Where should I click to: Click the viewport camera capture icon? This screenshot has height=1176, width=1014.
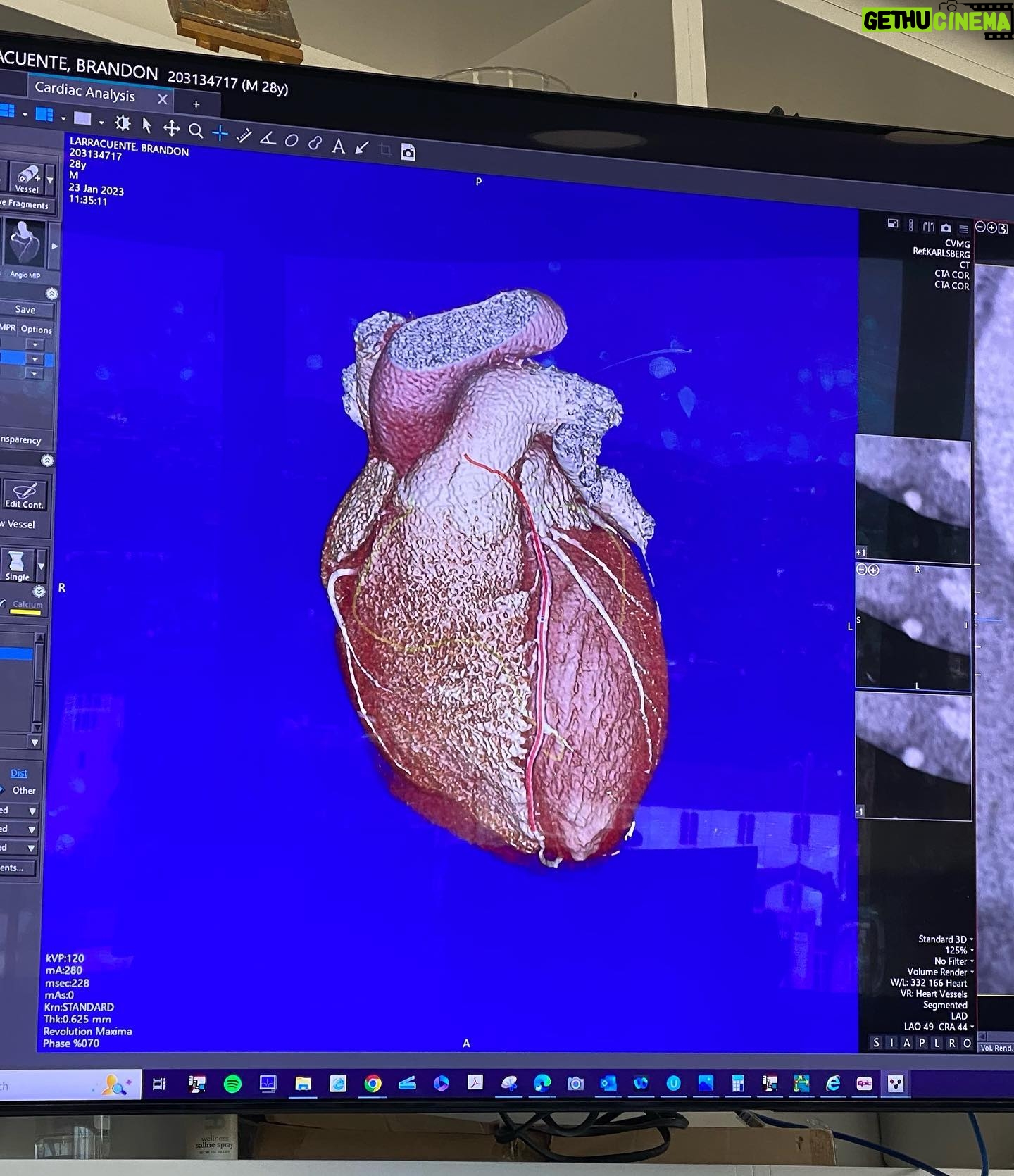coord(946,227)
